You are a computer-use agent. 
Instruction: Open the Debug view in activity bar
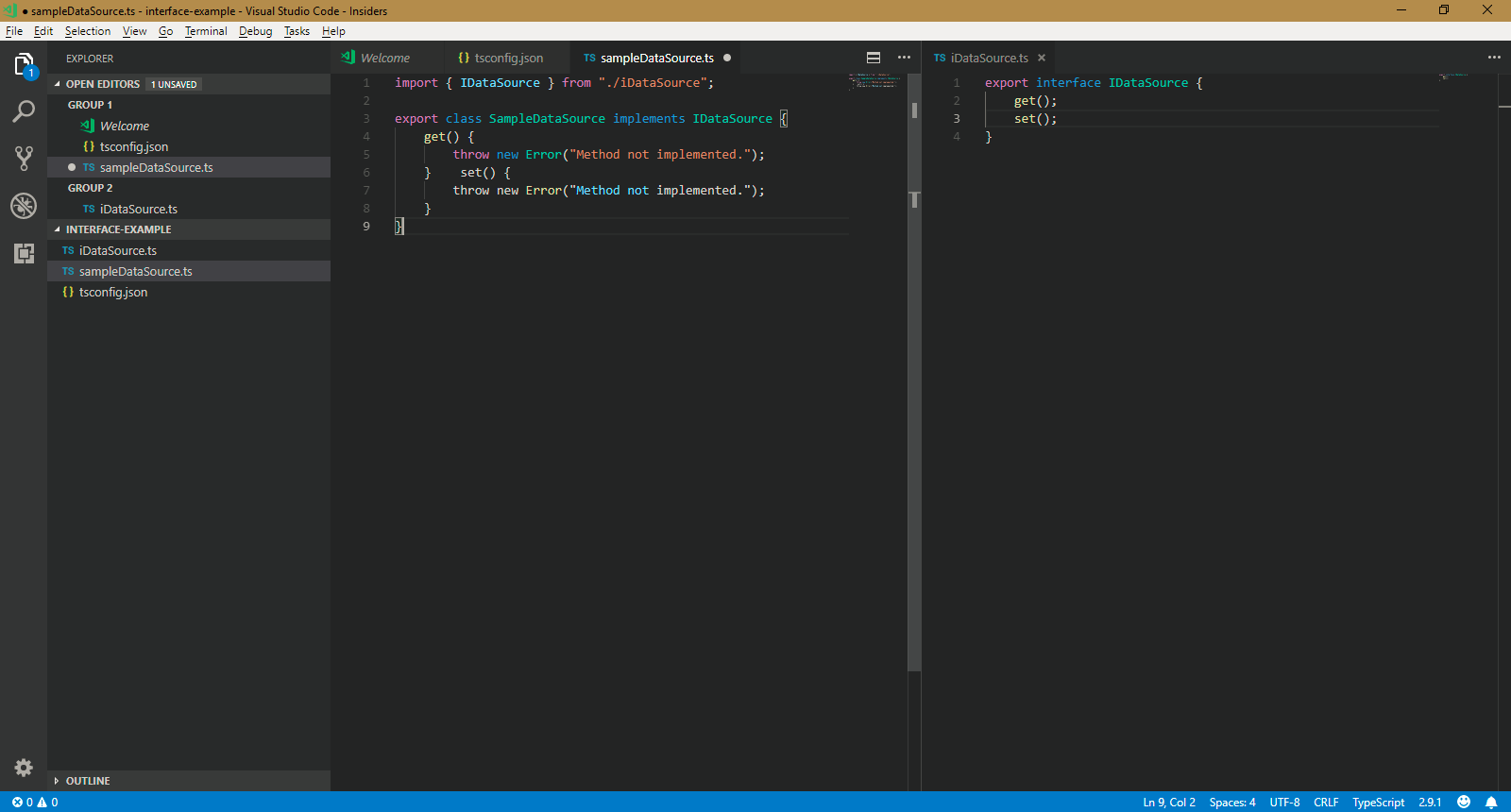pos(24,206)
